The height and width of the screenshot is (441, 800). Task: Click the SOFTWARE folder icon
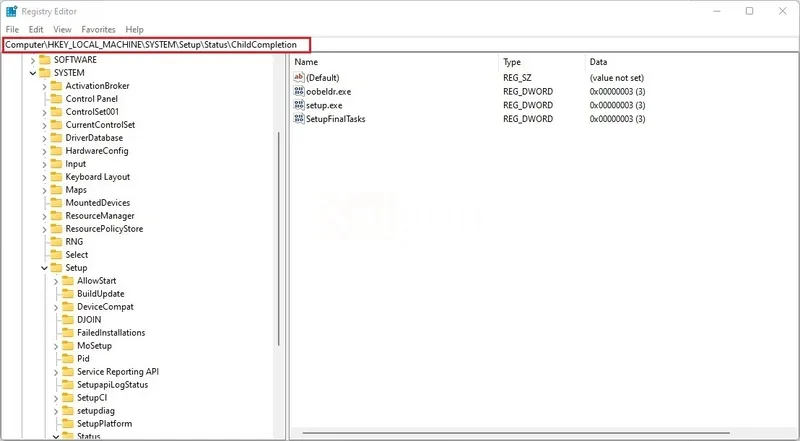pyautogui.click(x=45, y=60)
